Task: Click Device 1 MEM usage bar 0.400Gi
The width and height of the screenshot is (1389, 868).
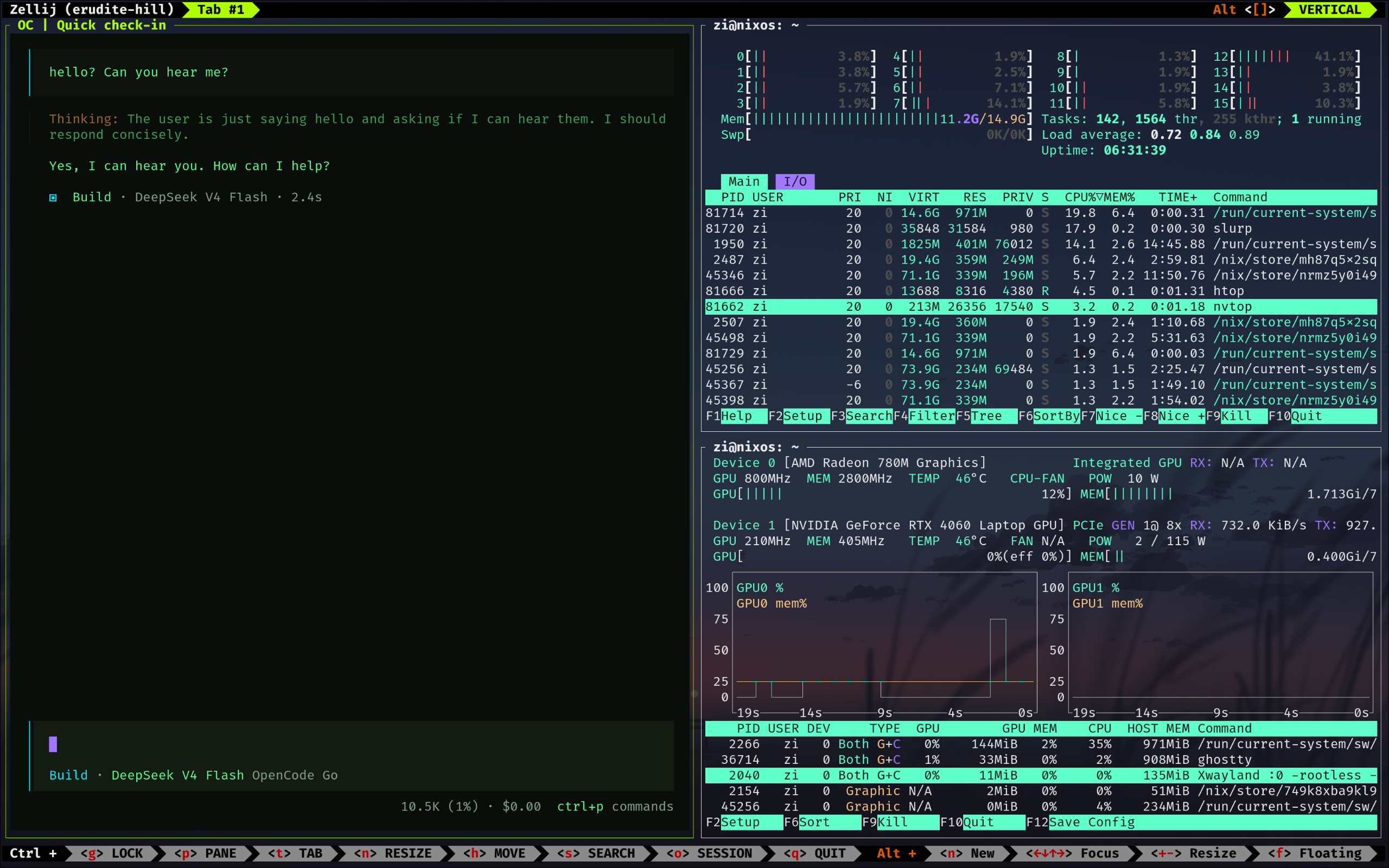Action: (1228, 557)
